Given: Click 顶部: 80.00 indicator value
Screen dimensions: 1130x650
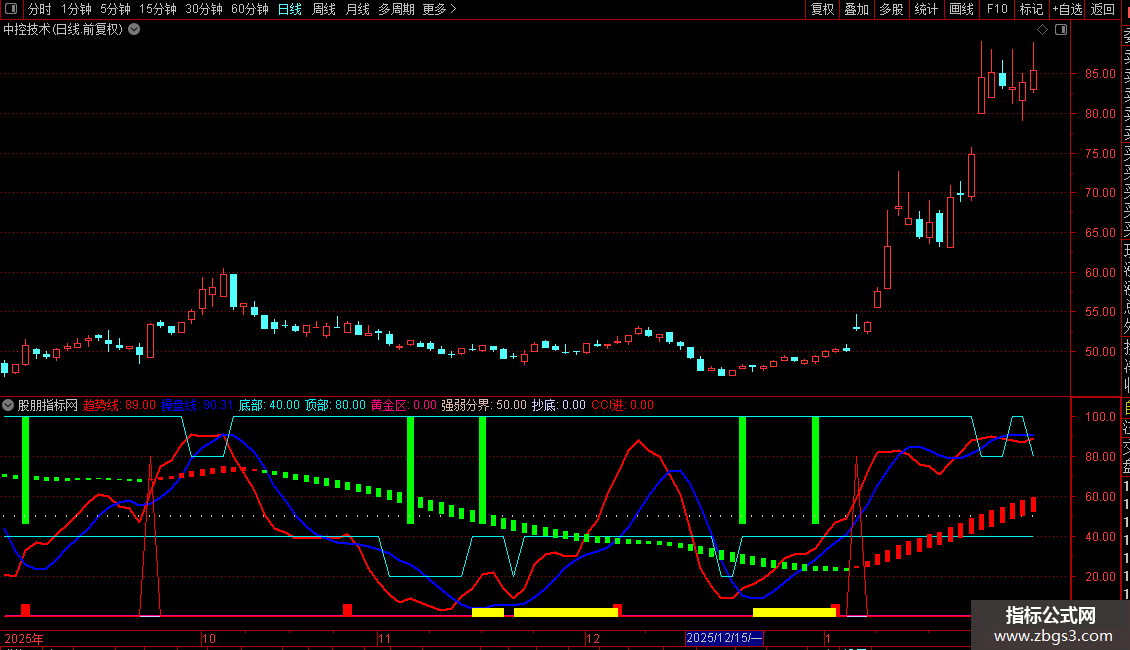Looking at the screenshot, I should [x=335, y=405].
